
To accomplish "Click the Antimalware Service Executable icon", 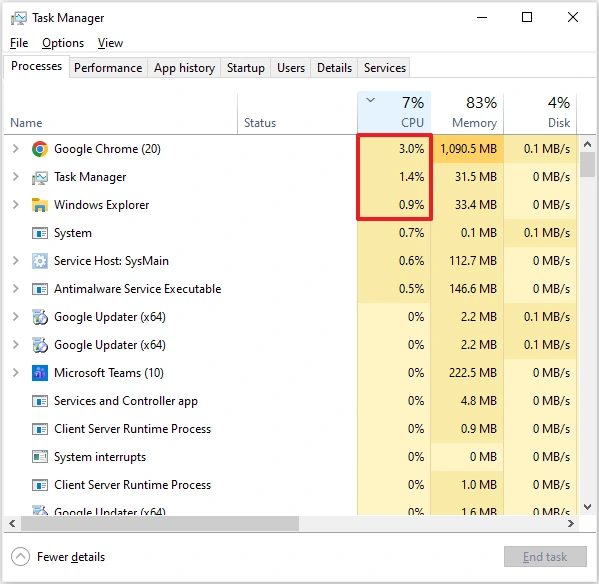I will tap(40, 289).
